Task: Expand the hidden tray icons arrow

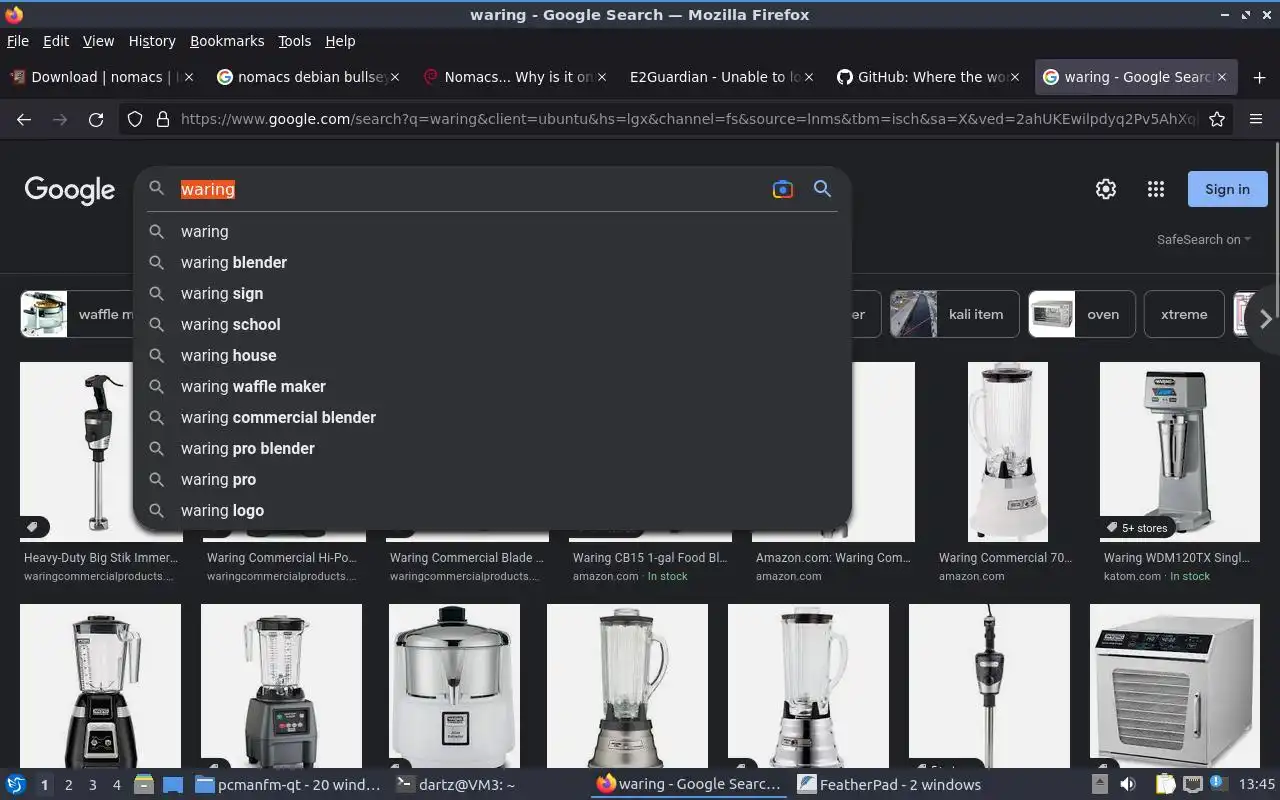Action: 1099,785
